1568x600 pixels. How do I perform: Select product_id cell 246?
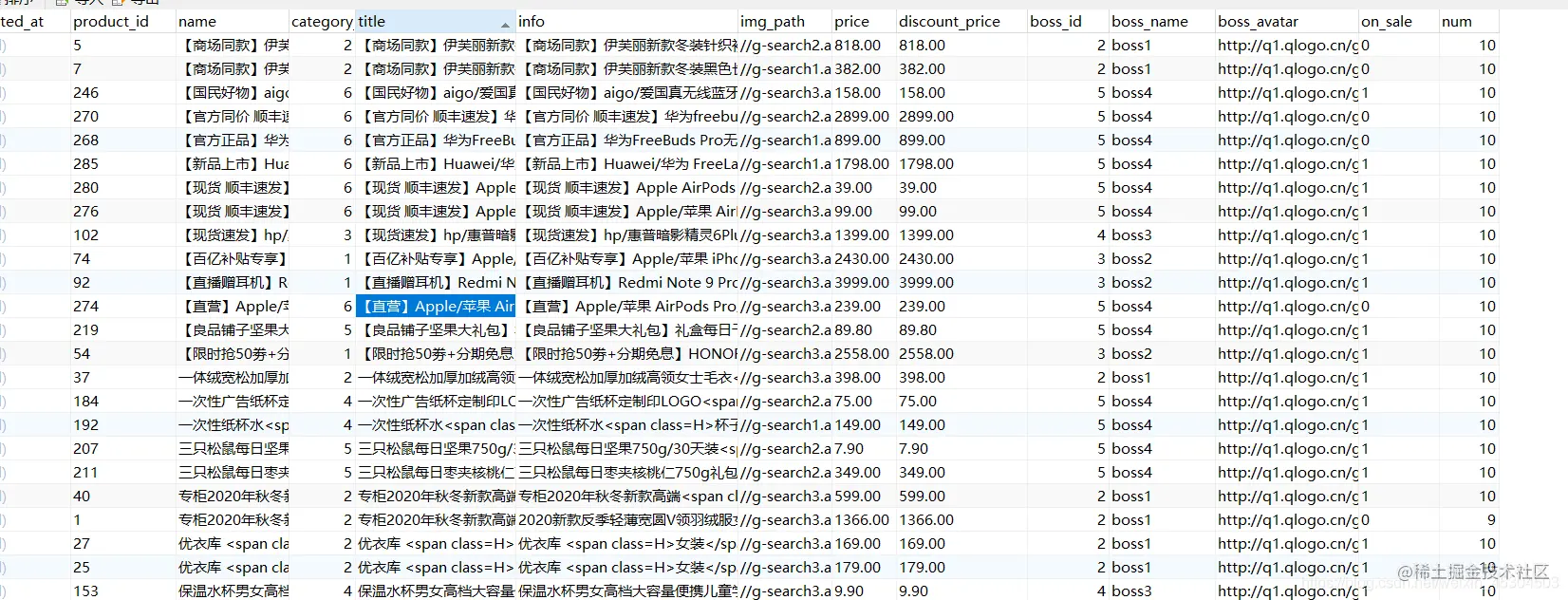tap(122, 92)
